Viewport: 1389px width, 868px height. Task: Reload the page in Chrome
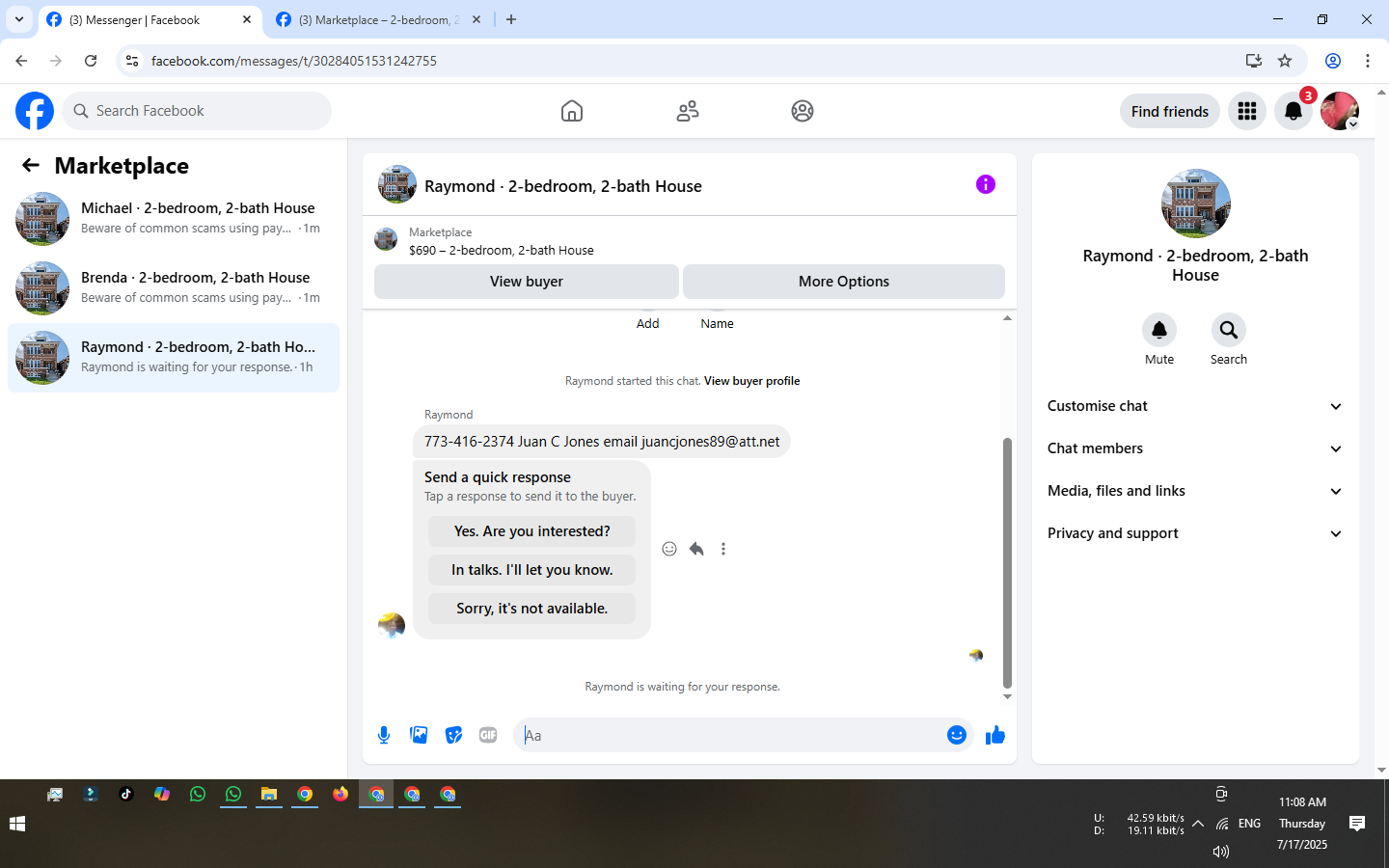91,61
